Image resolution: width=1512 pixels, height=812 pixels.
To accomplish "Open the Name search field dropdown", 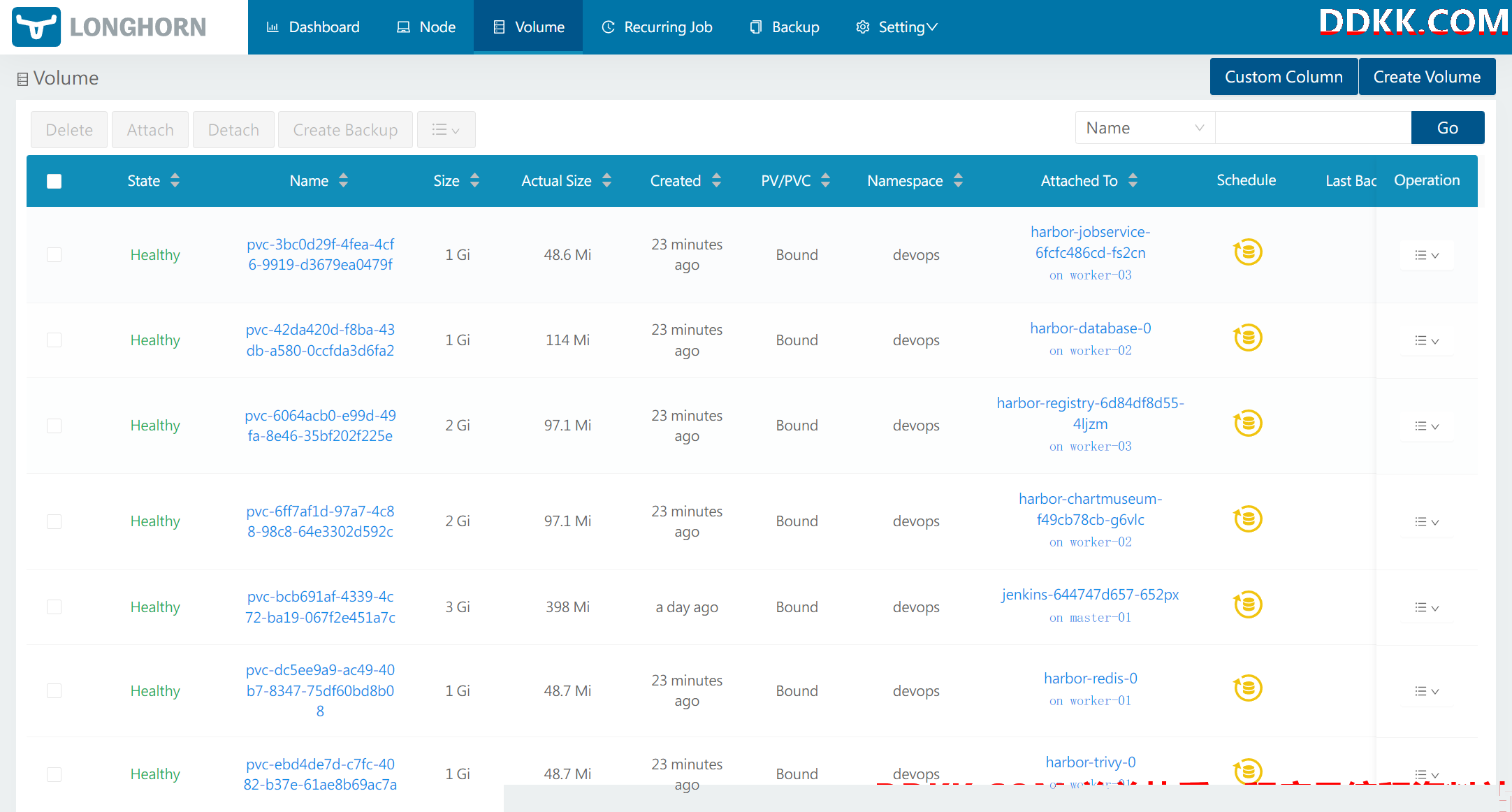I will (1145, 128).
